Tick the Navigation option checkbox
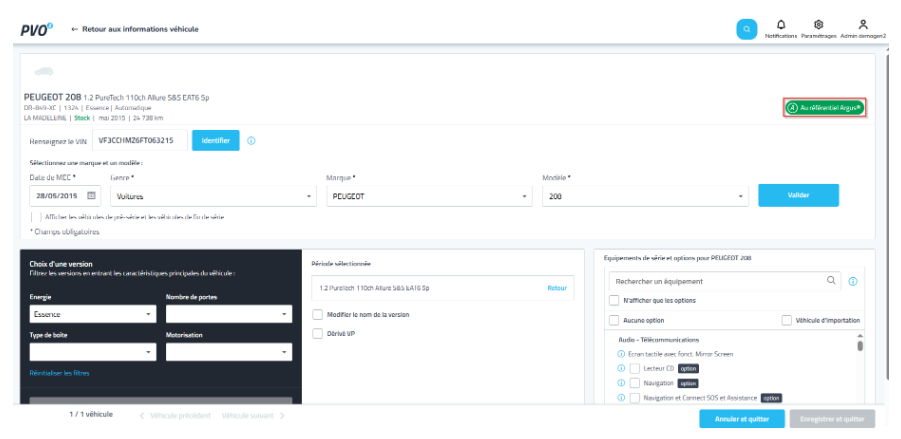 click(x=635, y=383)
